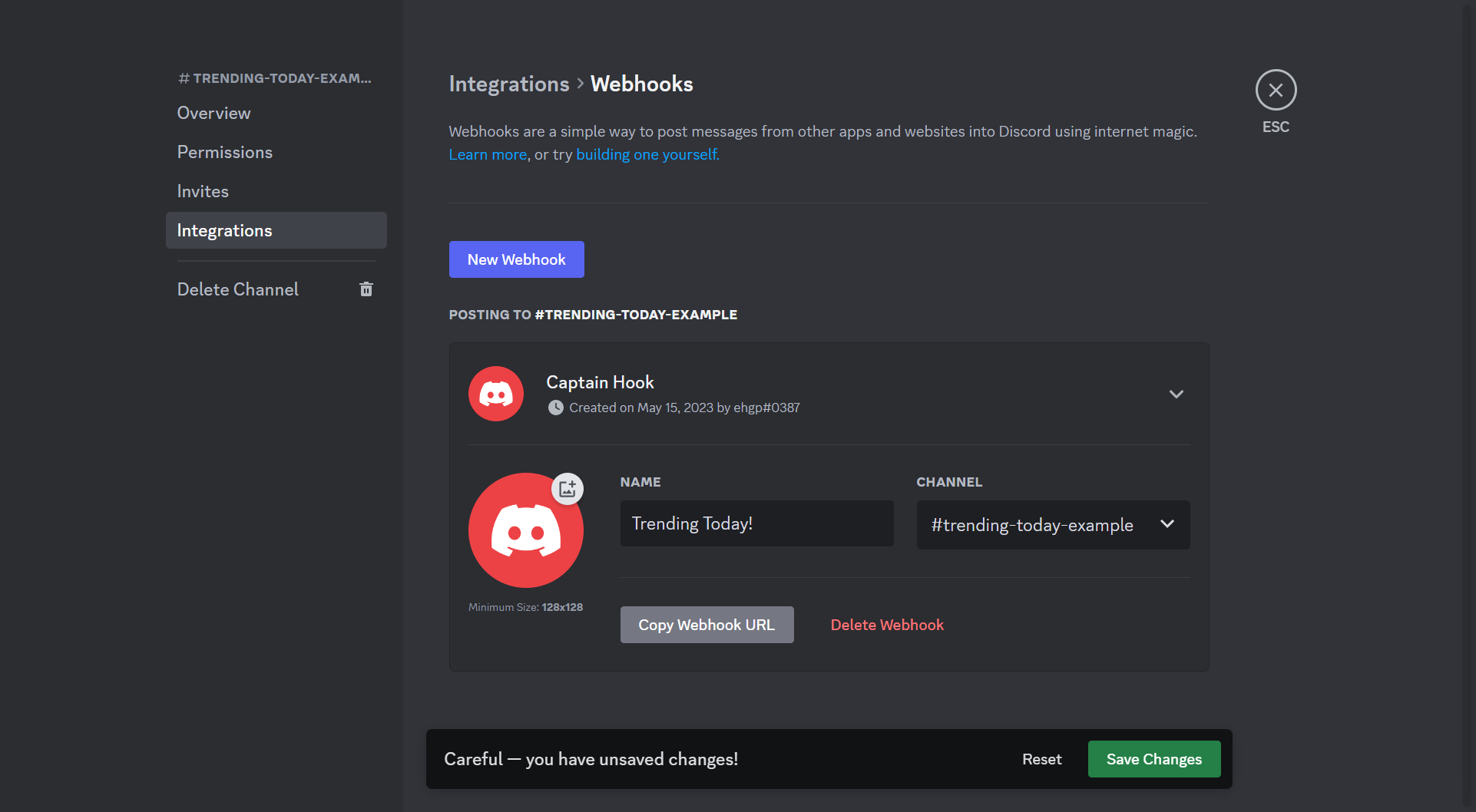Image resolution: width=1476 pixels, height=812 pixels.
Task: Click the trash icon beside Delete Channel
Action: point(366,289)
